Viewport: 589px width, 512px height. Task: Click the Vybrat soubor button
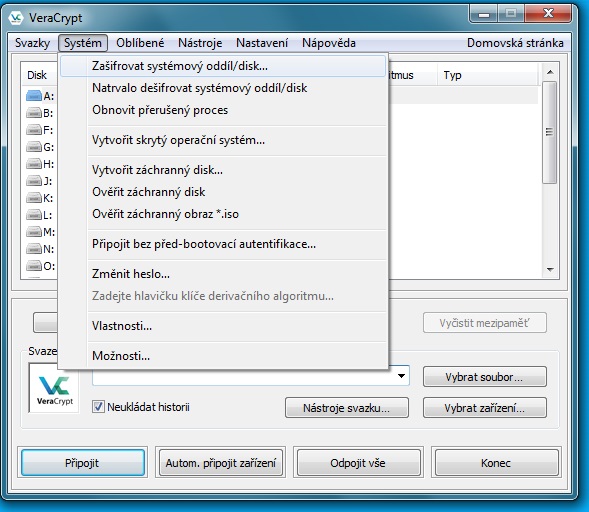(x=485, y=377)
